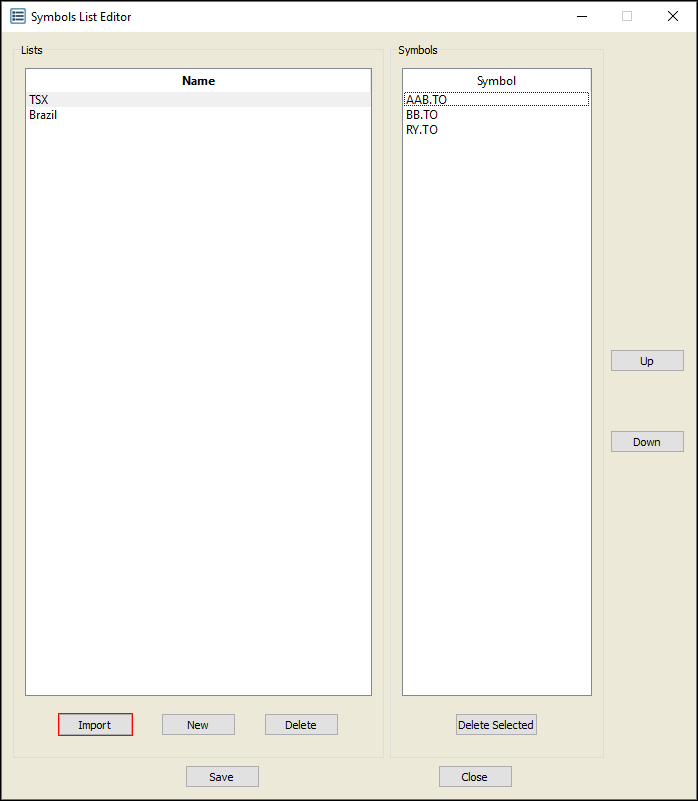Select the TSX list
This screenshot has height=801, width=698.
pos(39,100)
